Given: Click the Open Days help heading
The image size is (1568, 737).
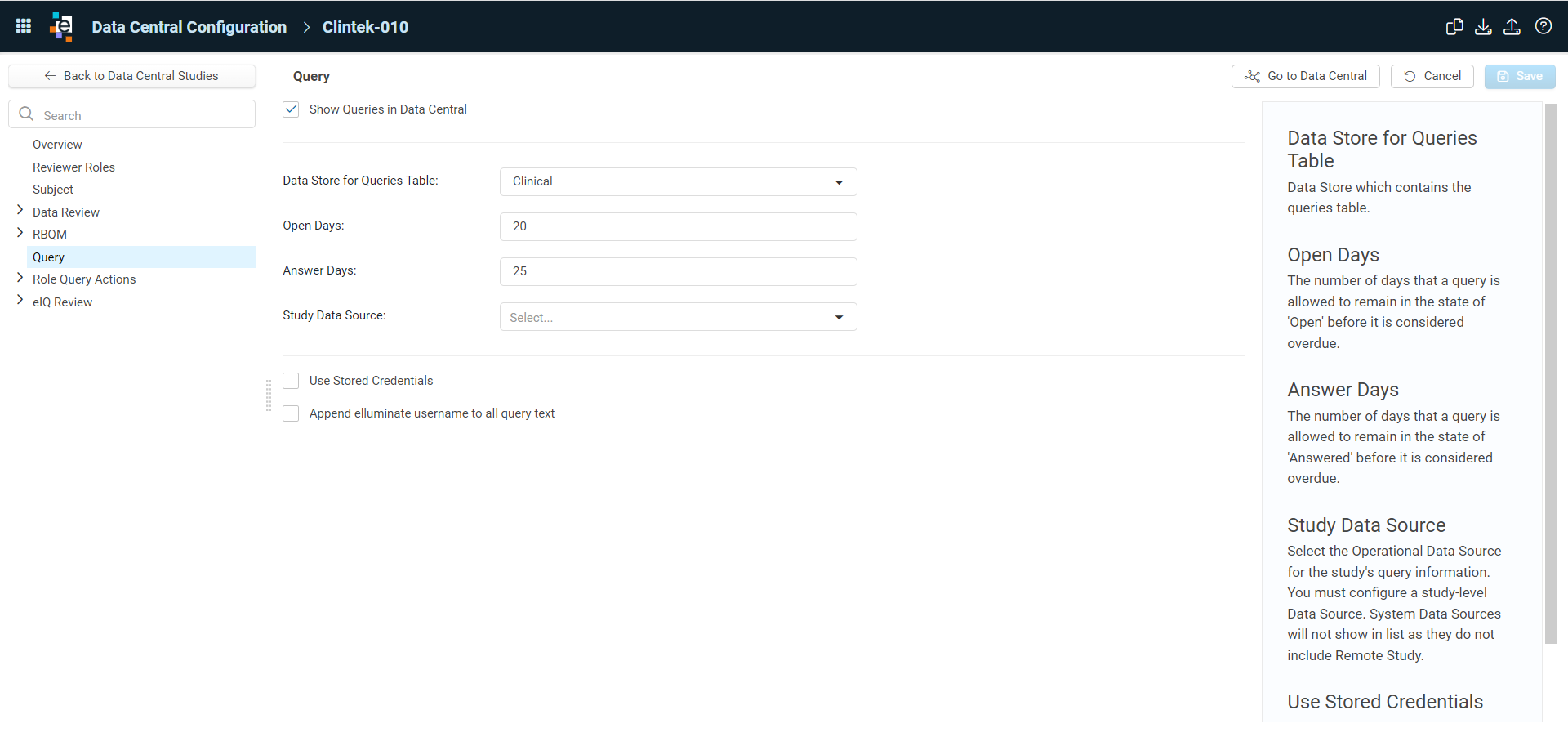Looking at the screenshot, I should 1333,255.
